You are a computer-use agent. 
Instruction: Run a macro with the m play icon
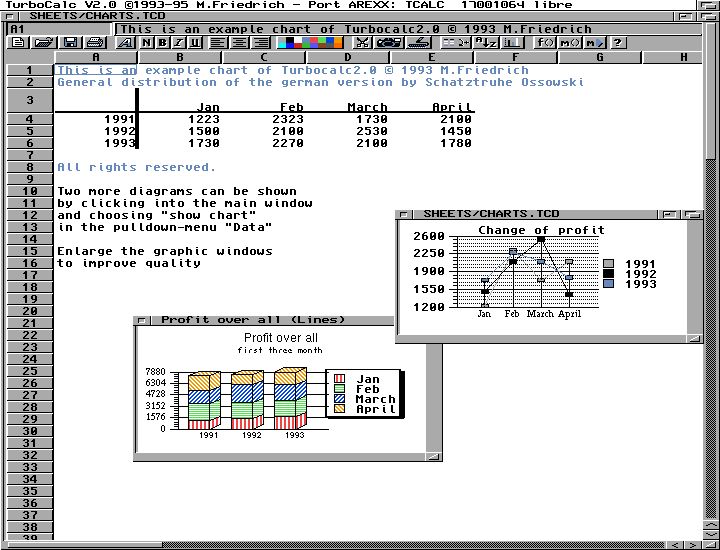tap(595, 43)
